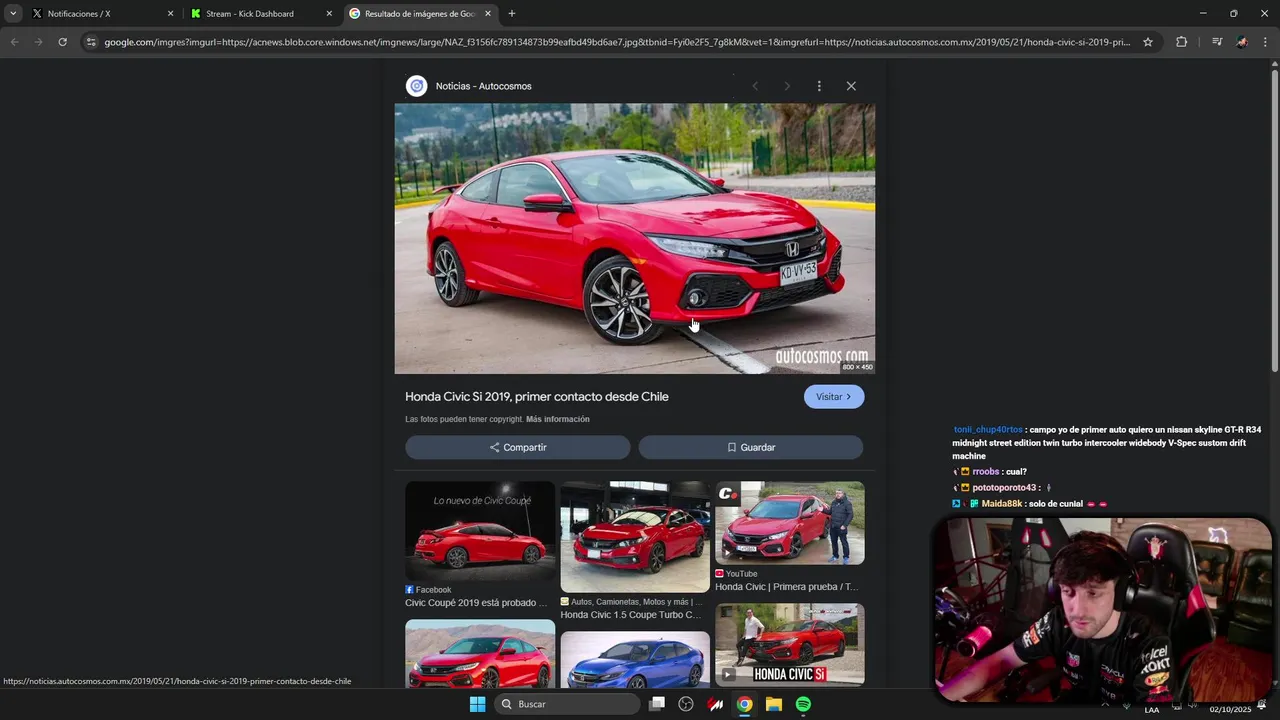The image size is (1280, 720).
Task: Open Google Chrome from the taskbar
Action: [745, 704]
